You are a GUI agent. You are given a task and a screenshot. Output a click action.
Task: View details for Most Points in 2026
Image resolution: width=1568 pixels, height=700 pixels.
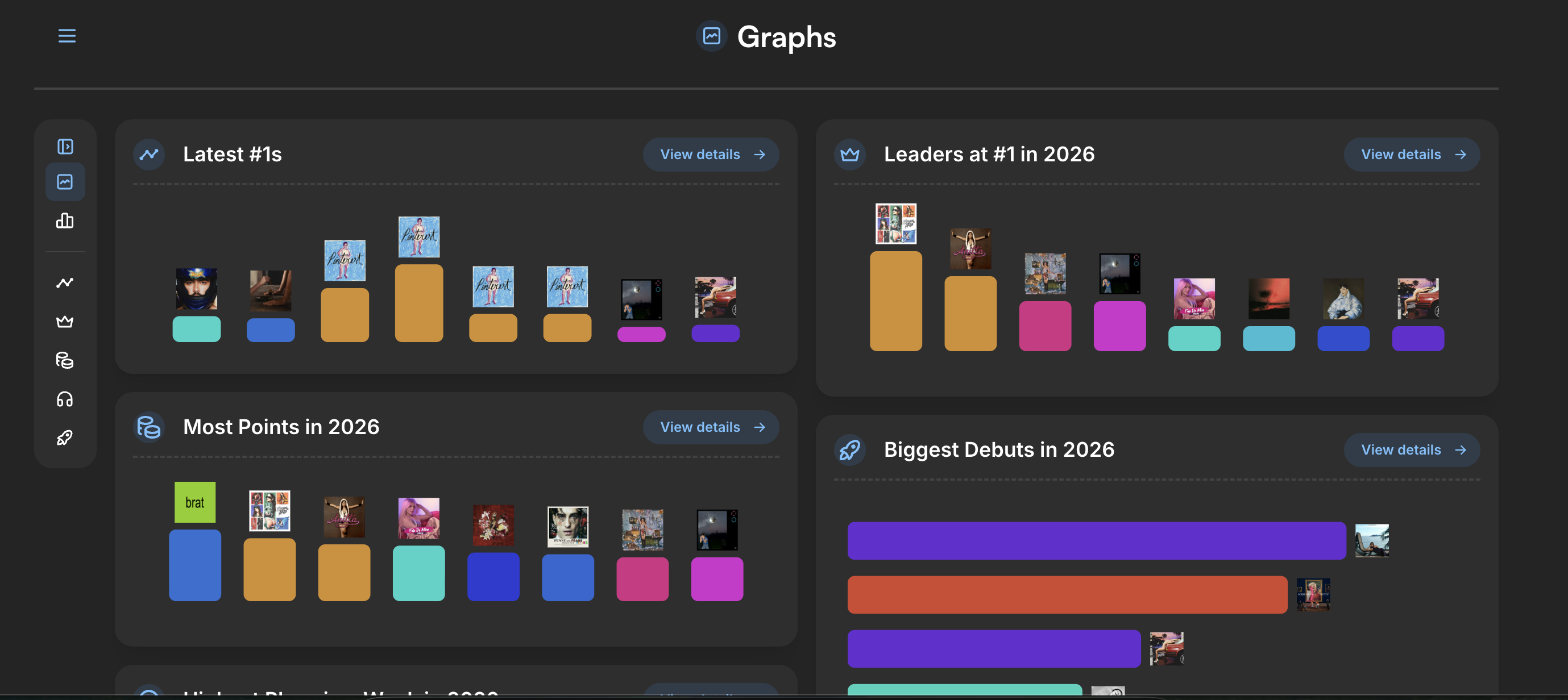point(711,427)
